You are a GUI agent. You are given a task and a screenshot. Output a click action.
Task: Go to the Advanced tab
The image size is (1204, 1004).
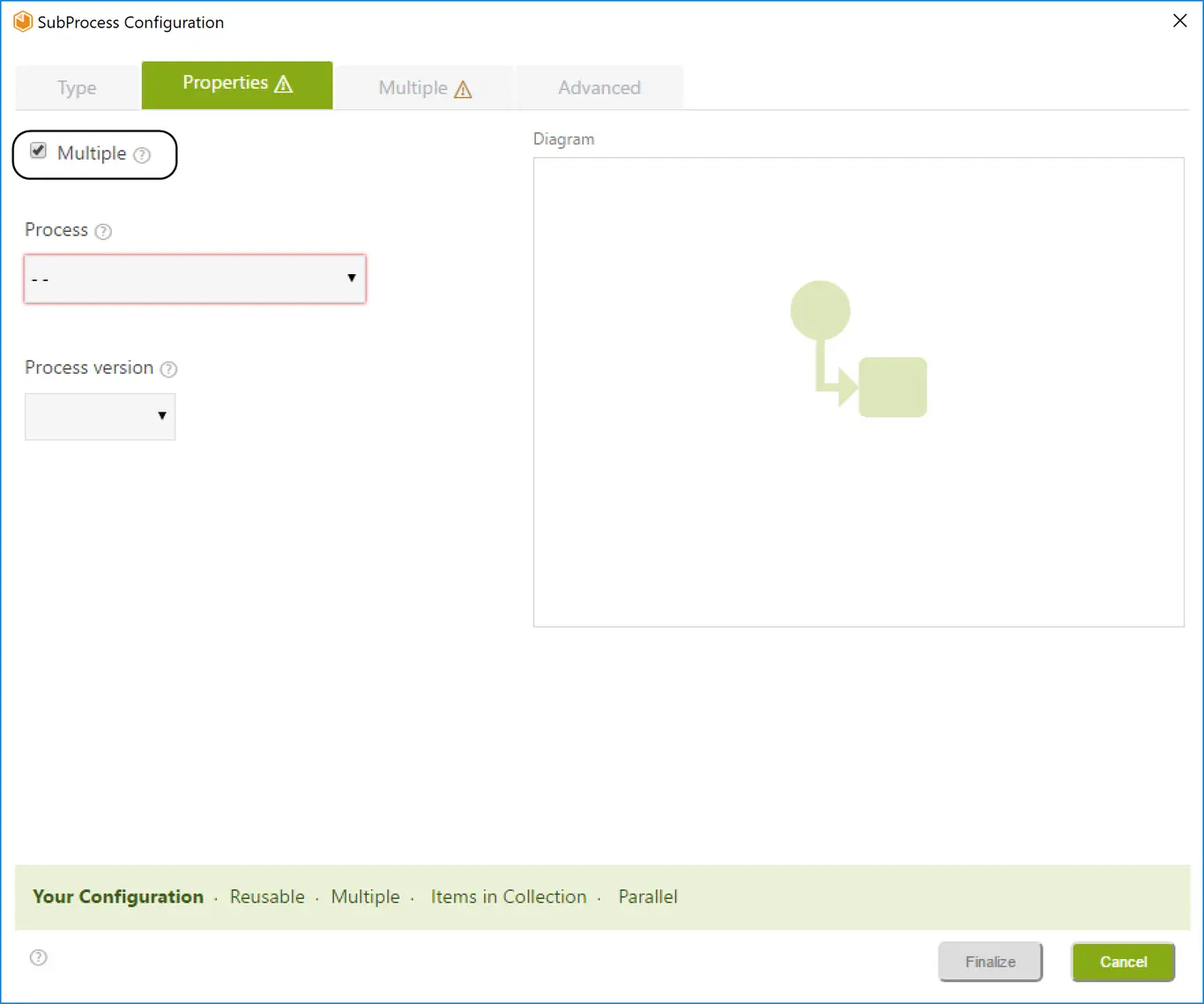(x=599, y=87)
